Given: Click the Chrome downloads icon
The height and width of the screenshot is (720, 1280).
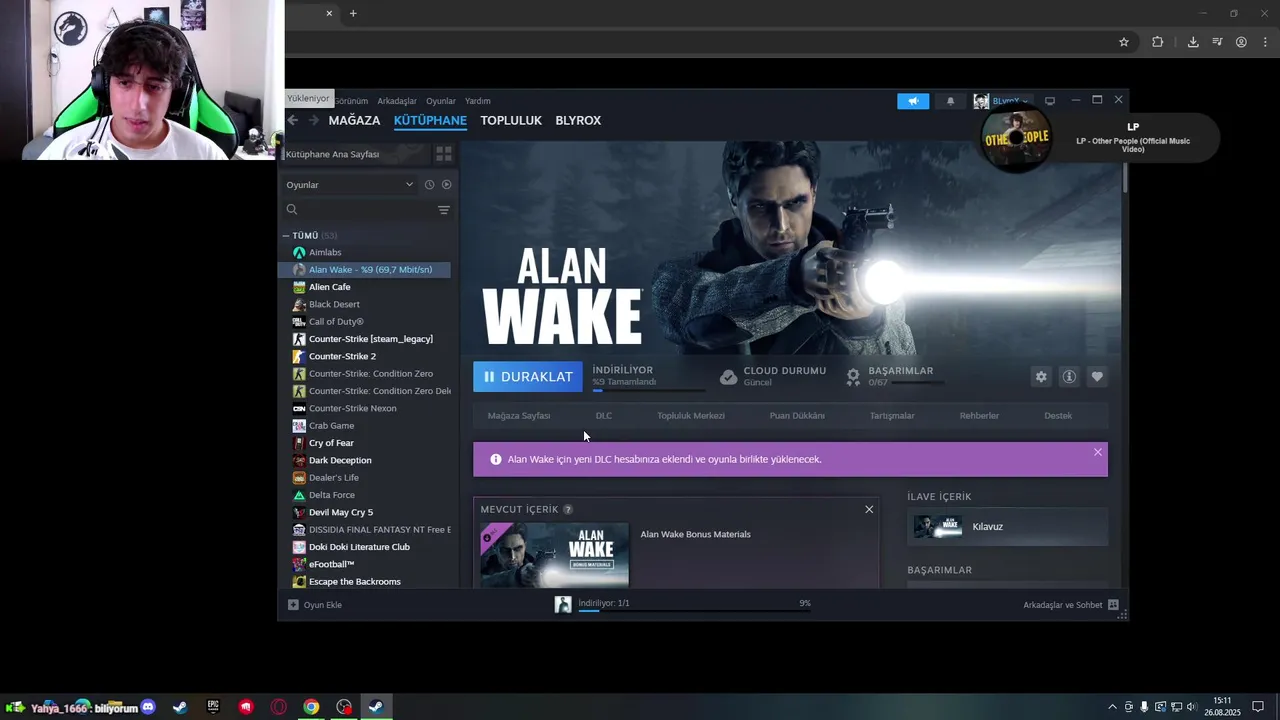Looking at the screenshot, I should tap(1193, 42).
